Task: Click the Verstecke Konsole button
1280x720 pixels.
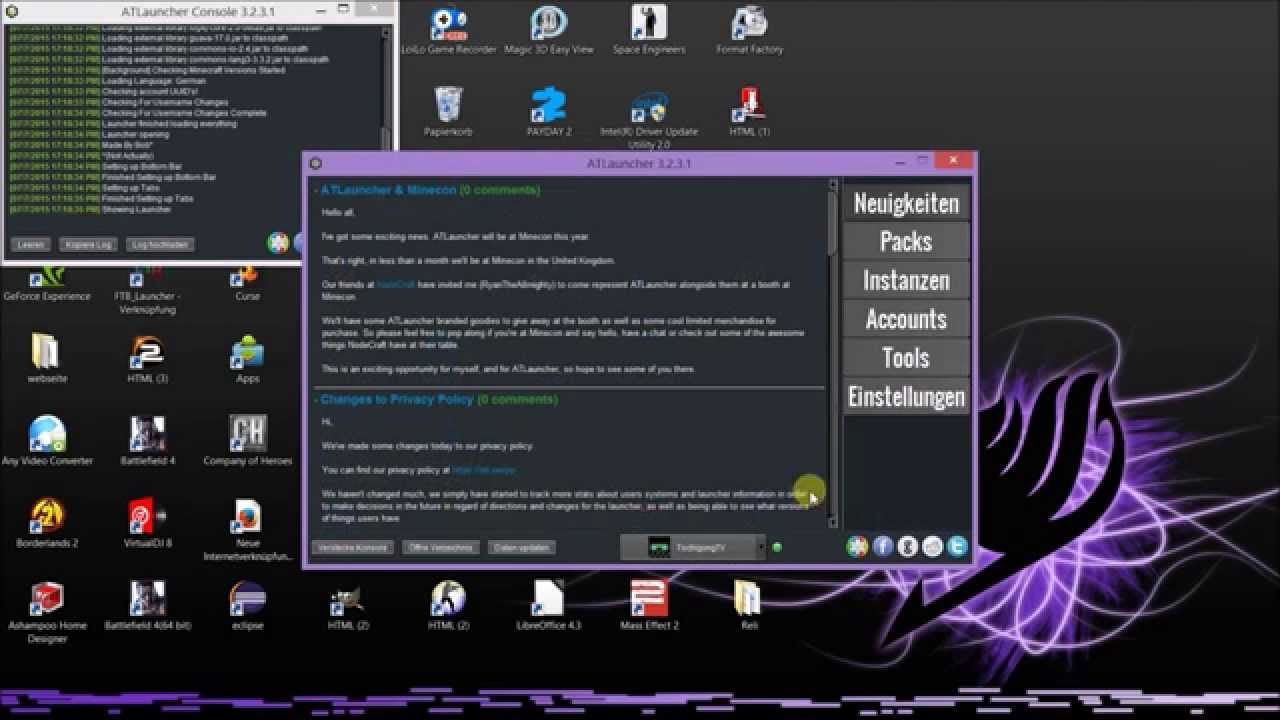Action: coord(353,547)
